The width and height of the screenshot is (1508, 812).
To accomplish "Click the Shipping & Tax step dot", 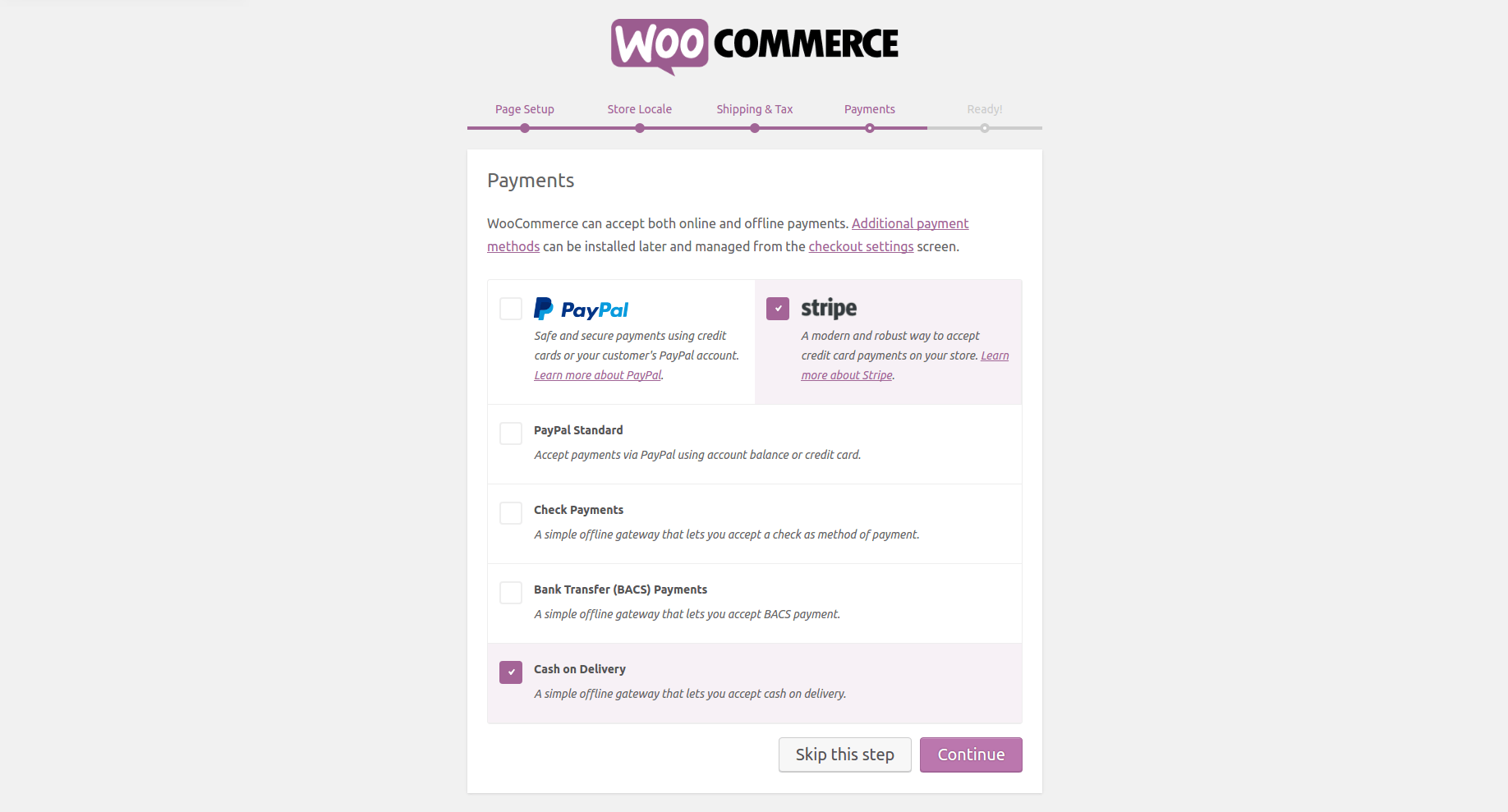I will (755, 128).
